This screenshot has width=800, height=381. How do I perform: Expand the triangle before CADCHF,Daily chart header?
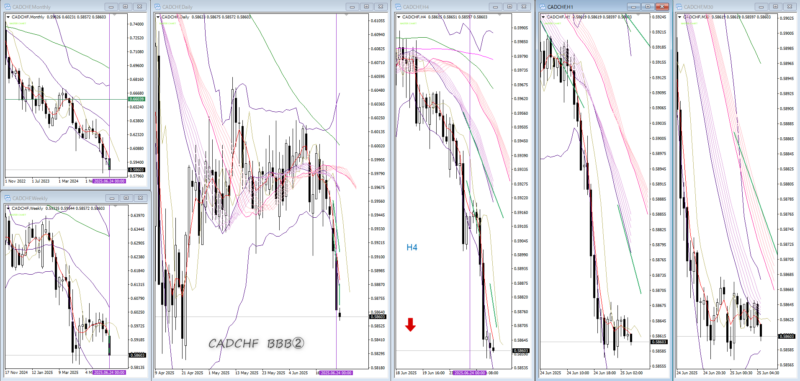pos(158,17)
